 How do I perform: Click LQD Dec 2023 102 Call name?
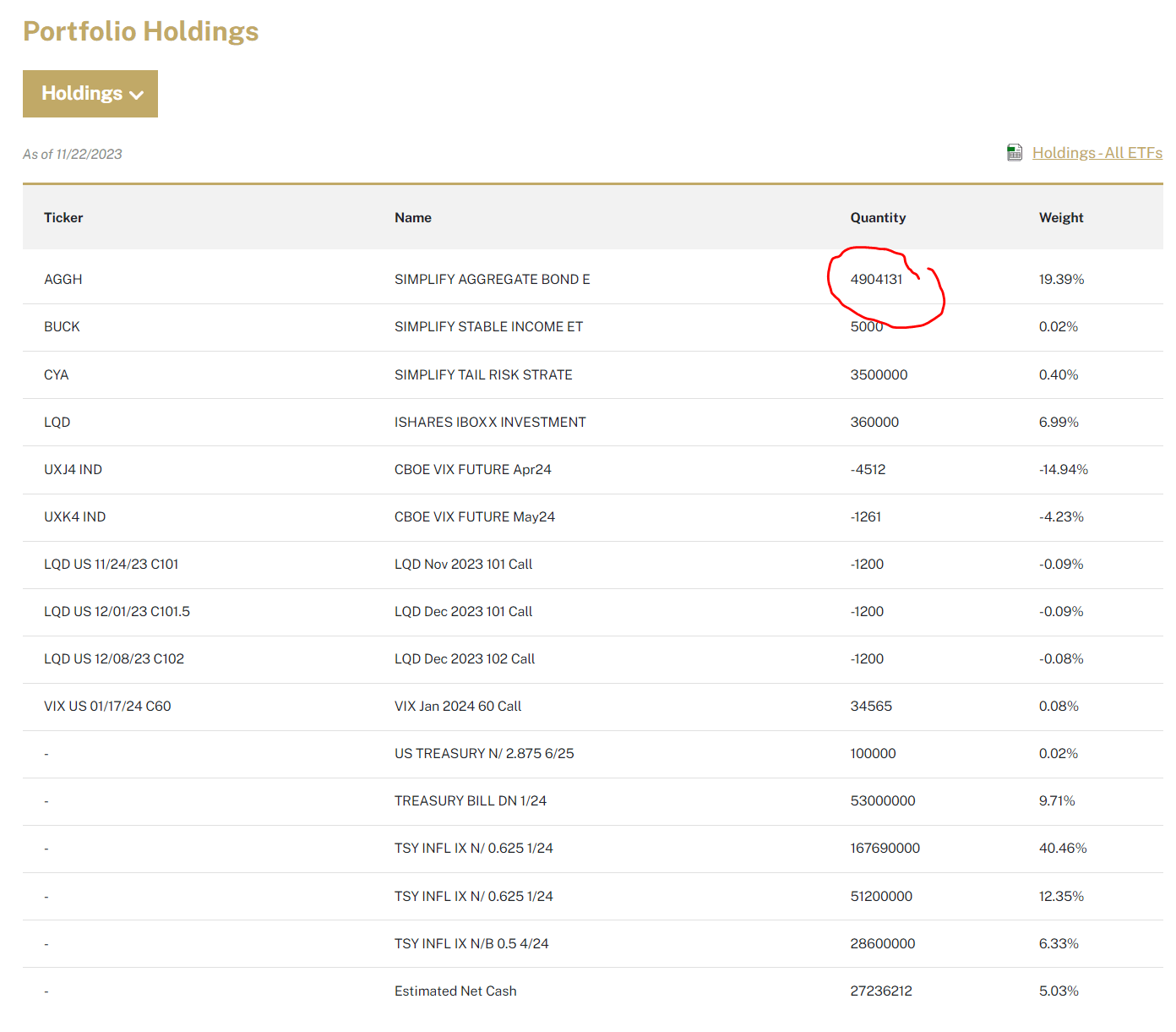tap(465, 658)
